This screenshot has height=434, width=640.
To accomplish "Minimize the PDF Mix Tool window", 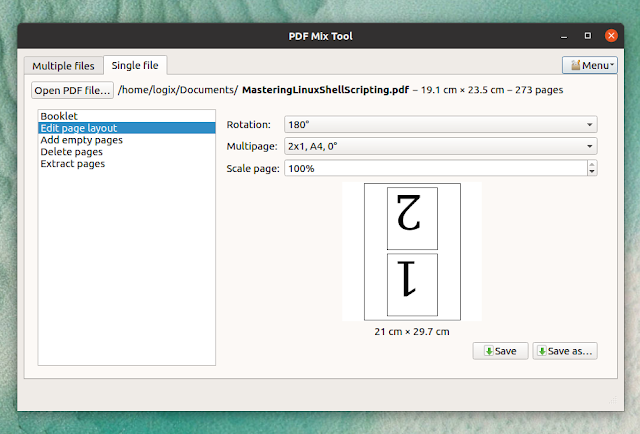I will [564, 36].
